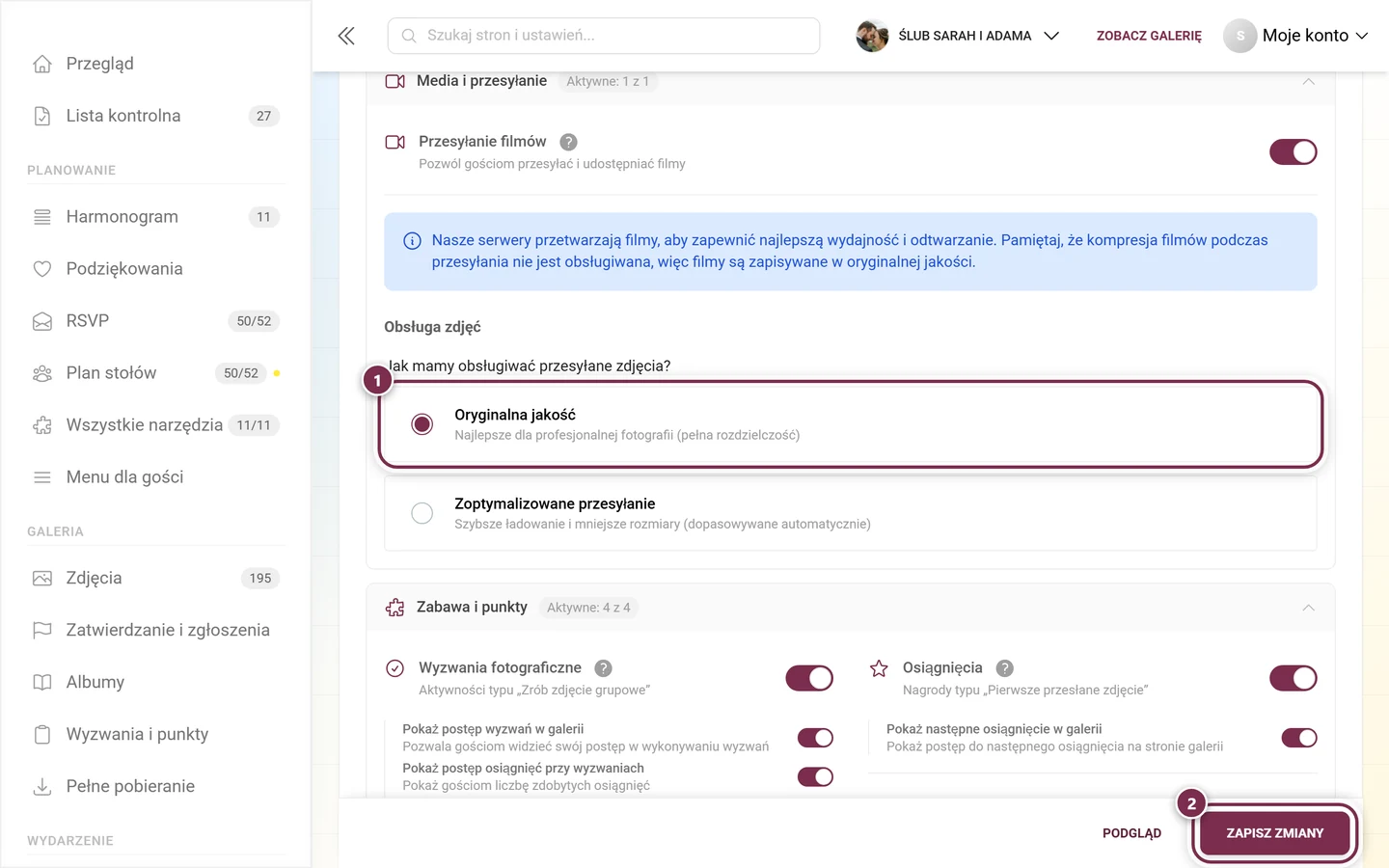Viewport: 1389px width, 868px height.
Task: Click the Zapisz zmiany button
Action: click(x=1275, y=833)
